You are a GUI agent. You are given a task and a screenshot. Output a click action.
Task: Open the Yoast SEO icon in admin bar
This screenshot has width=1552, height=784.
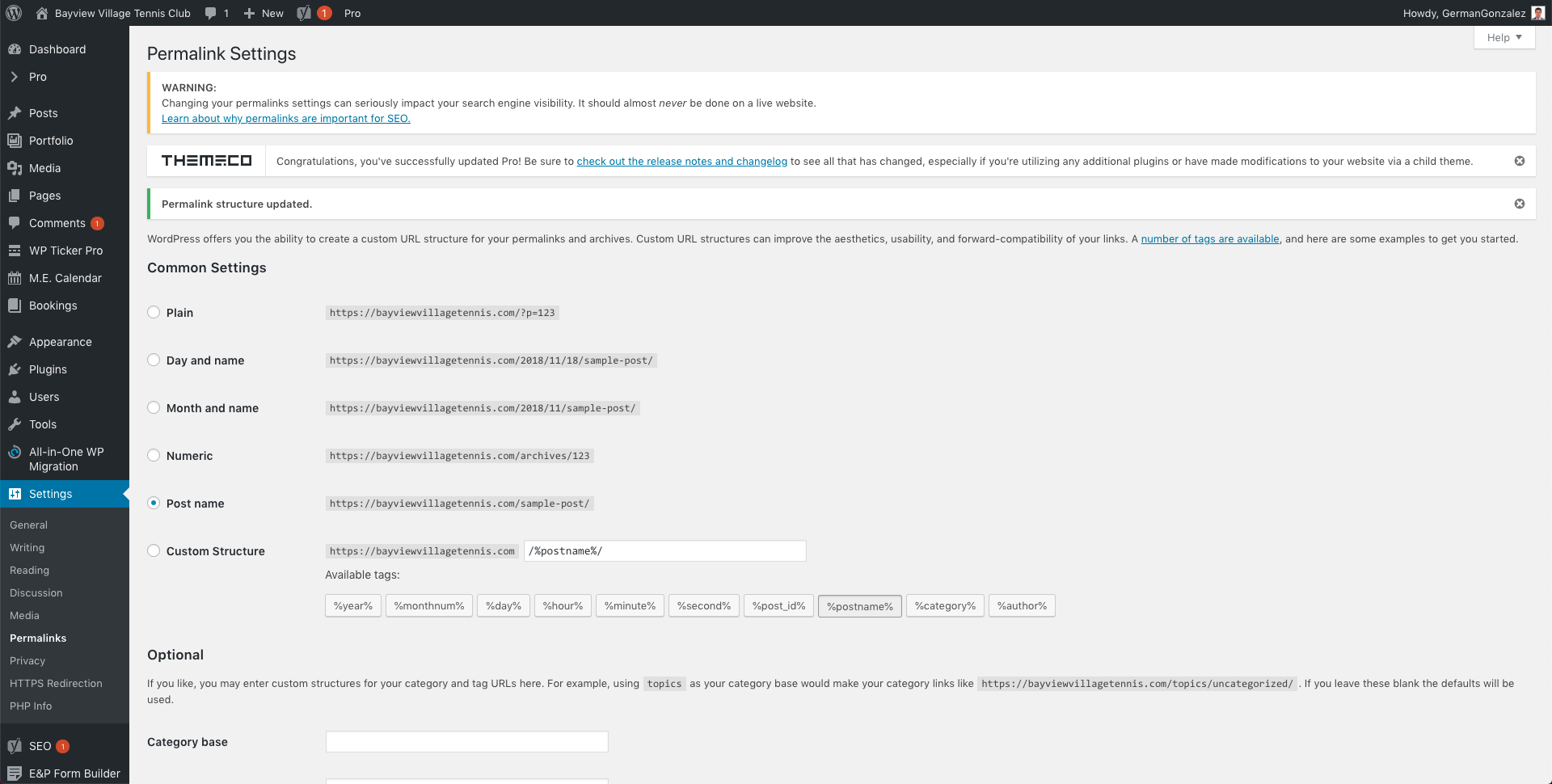point(304,13)
